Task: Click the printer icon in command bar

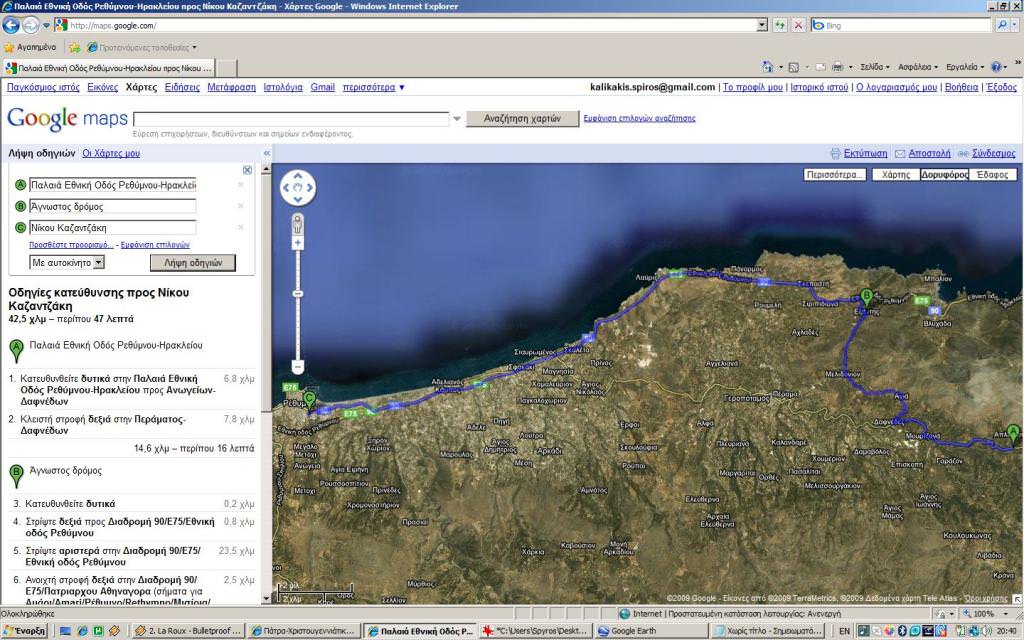Action: 838,67
